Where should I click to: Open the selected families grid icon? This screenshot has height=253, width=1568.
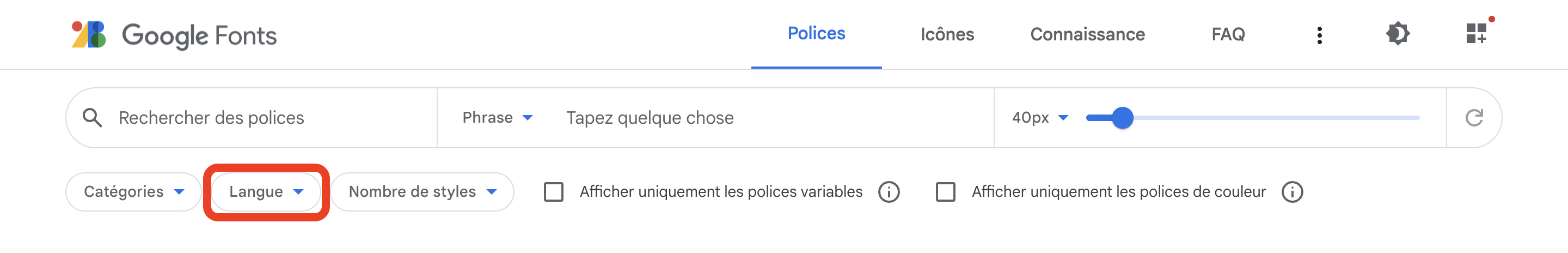pyautogui.click(x=1476, y=33)
